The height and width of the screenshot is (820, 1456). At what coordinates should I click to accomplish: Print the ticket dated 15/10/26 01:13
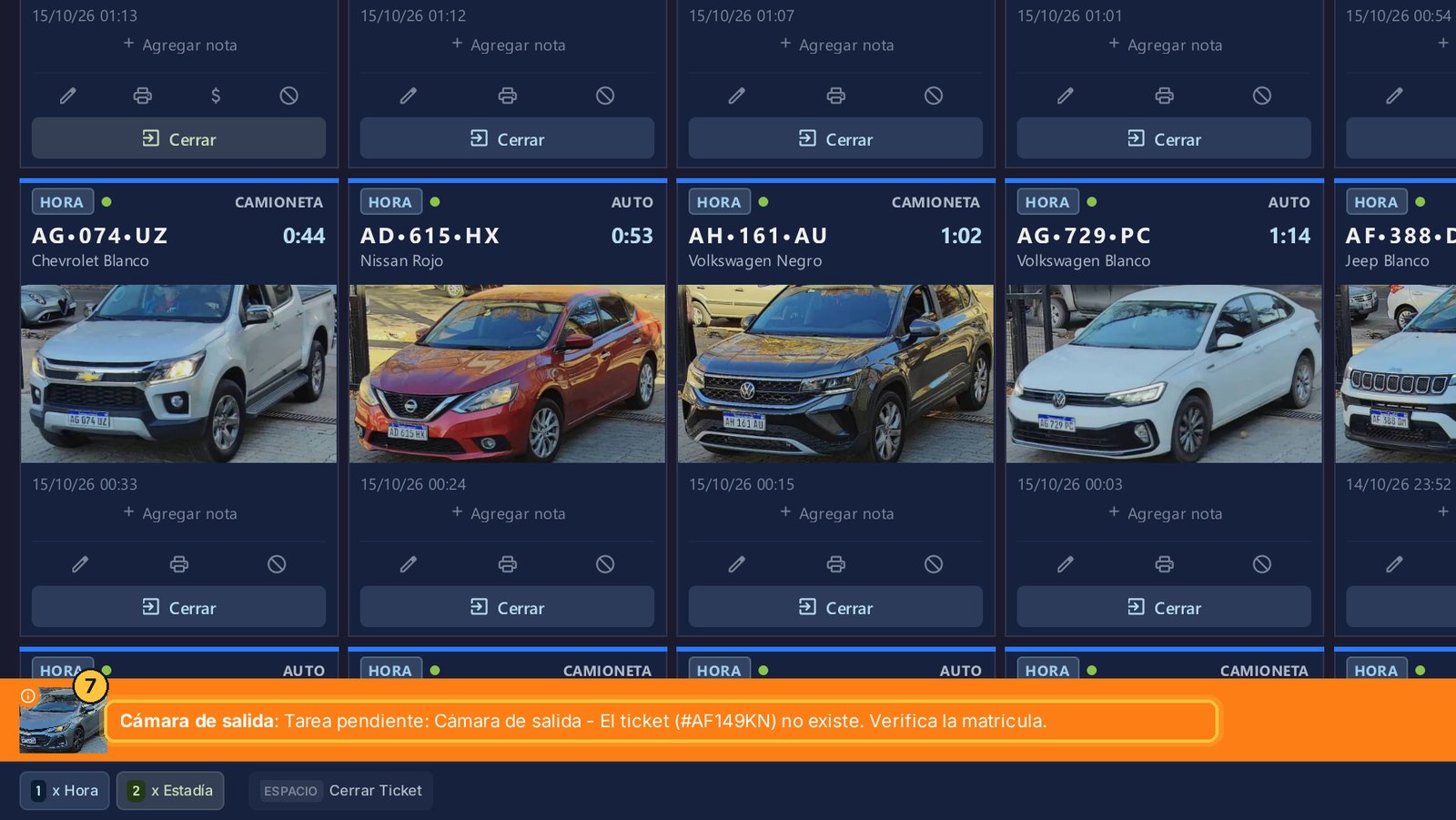(143, 96)
